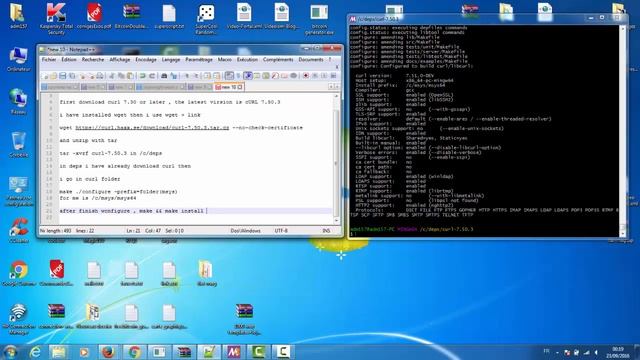640x360 pixels.
Task: Select bitcoin generator.exe desktop icon
Action: click(319, 19)
